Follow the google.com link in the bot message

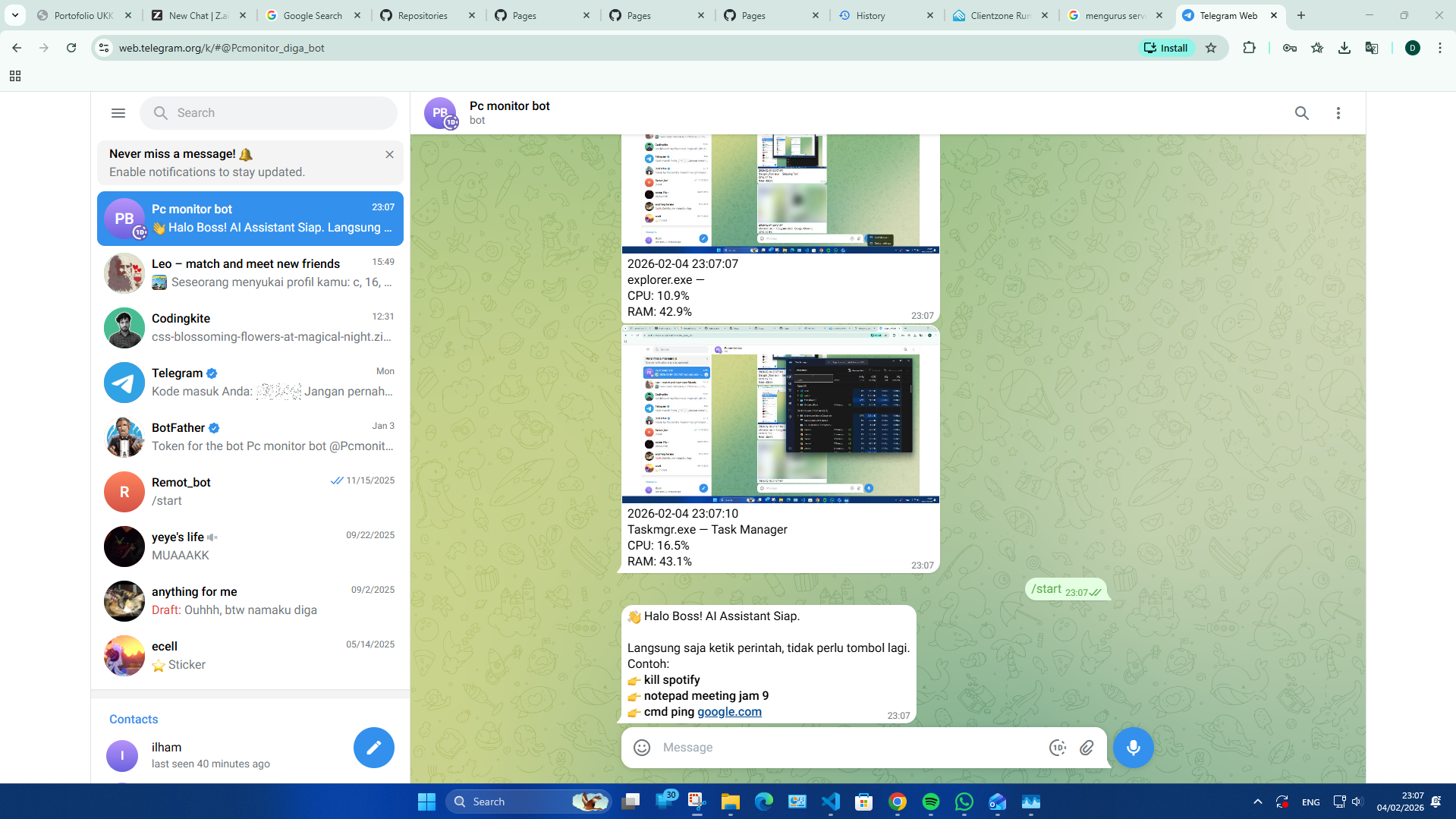tap(729, 712)
